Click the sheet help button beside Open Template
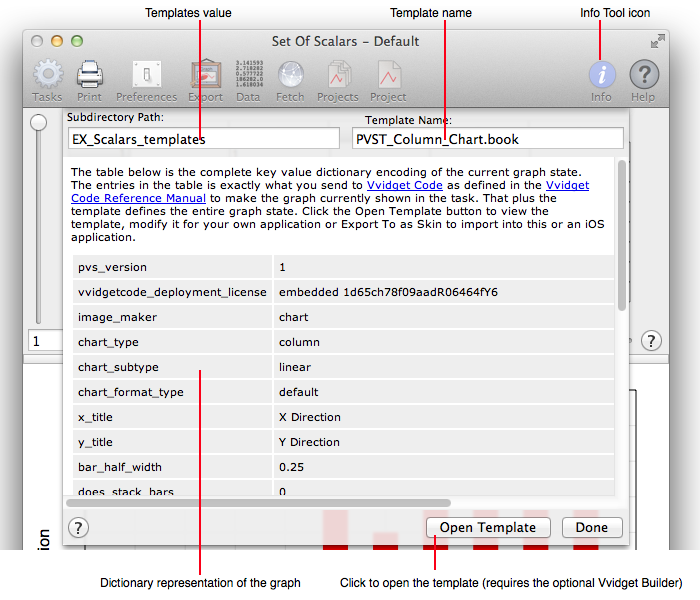Screen dimensions: 700x600 click(78, 528)
